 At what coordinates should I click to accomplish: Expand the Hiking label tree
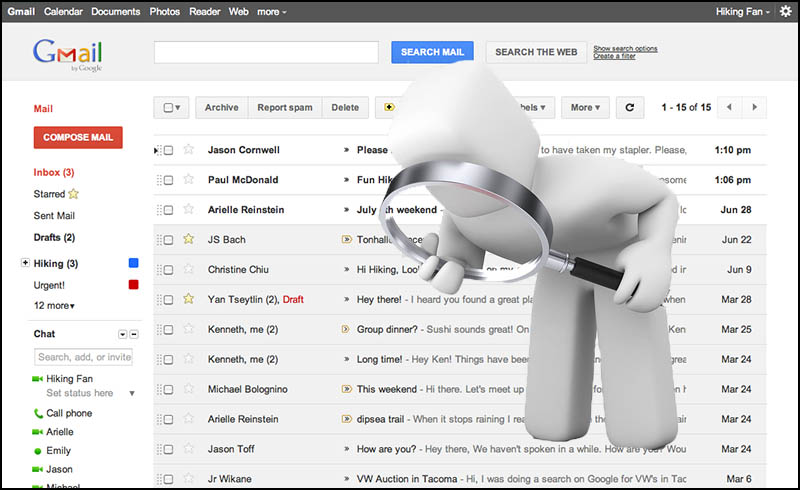point(24,262)
